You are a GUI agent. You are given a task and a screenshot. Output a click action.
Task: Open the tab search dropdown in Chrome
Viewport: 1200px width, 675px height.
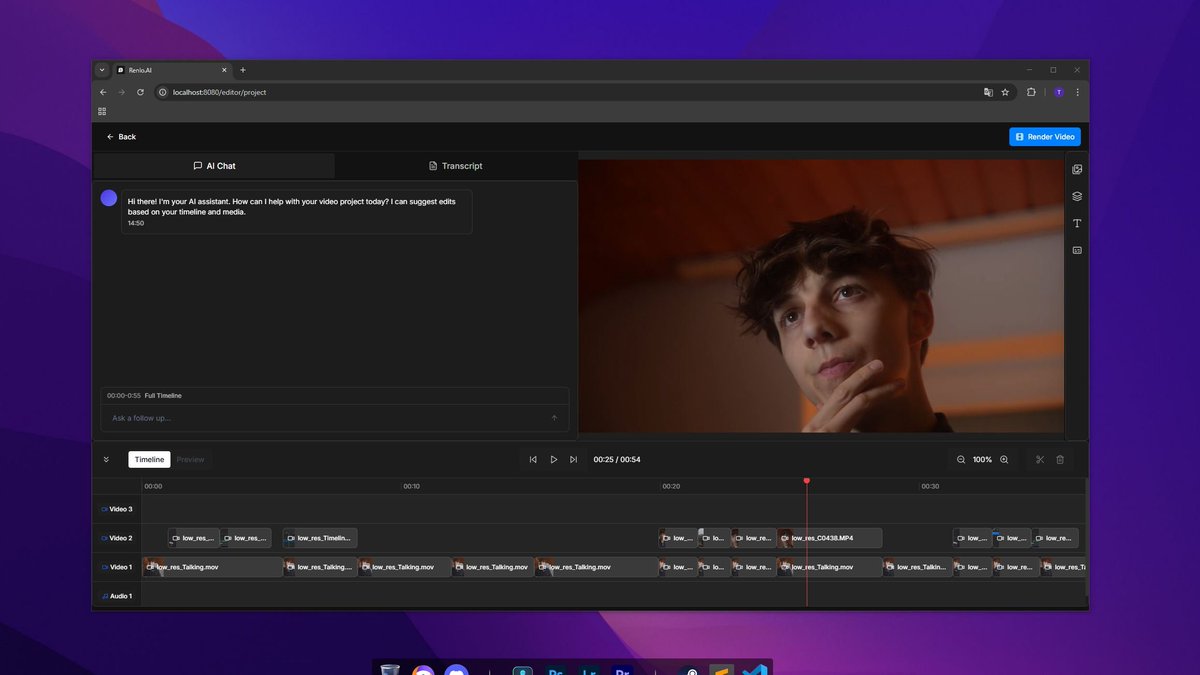(102, 70)
